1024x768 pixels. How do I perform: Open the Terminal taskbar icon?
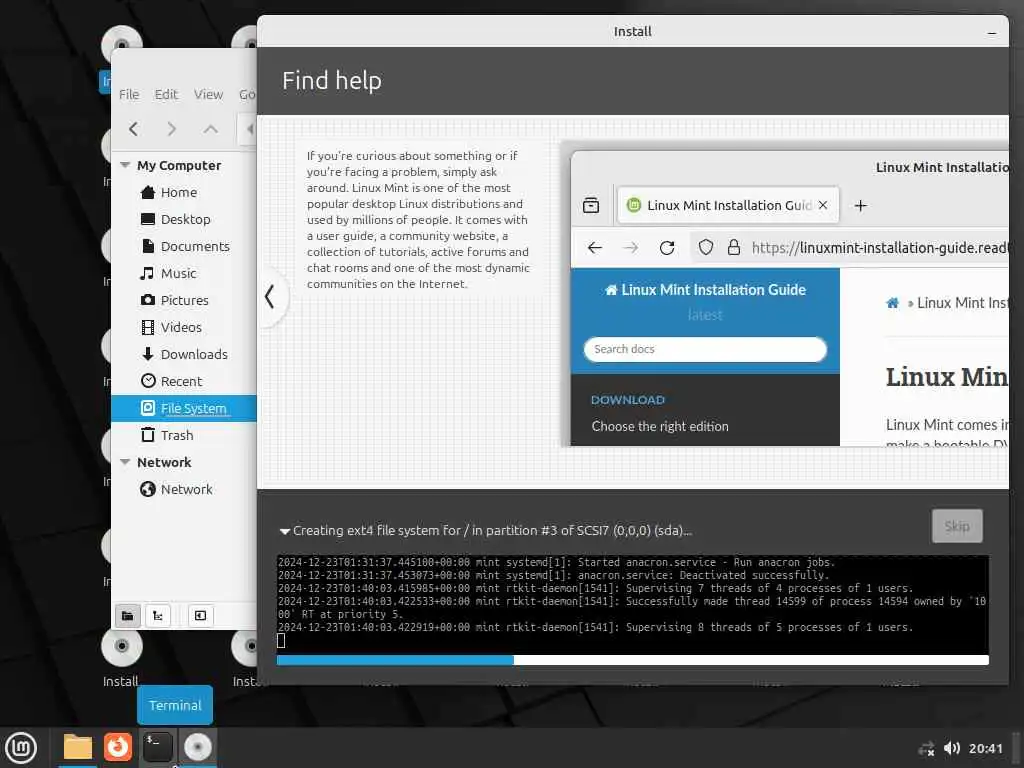[157, 747]
